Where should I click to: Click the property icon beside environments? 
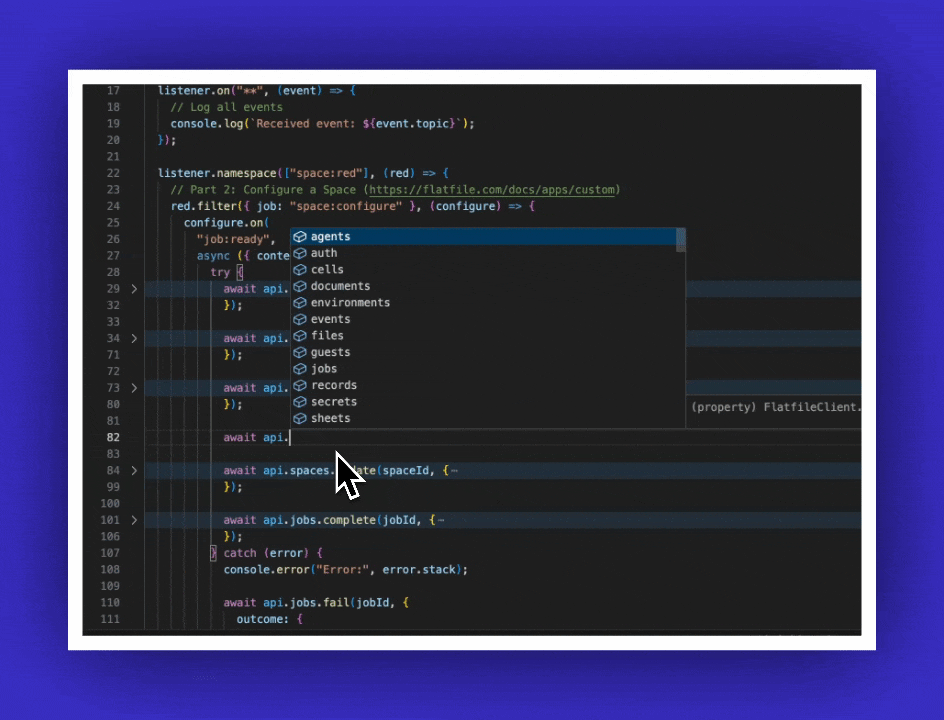[x=299, y=303]
